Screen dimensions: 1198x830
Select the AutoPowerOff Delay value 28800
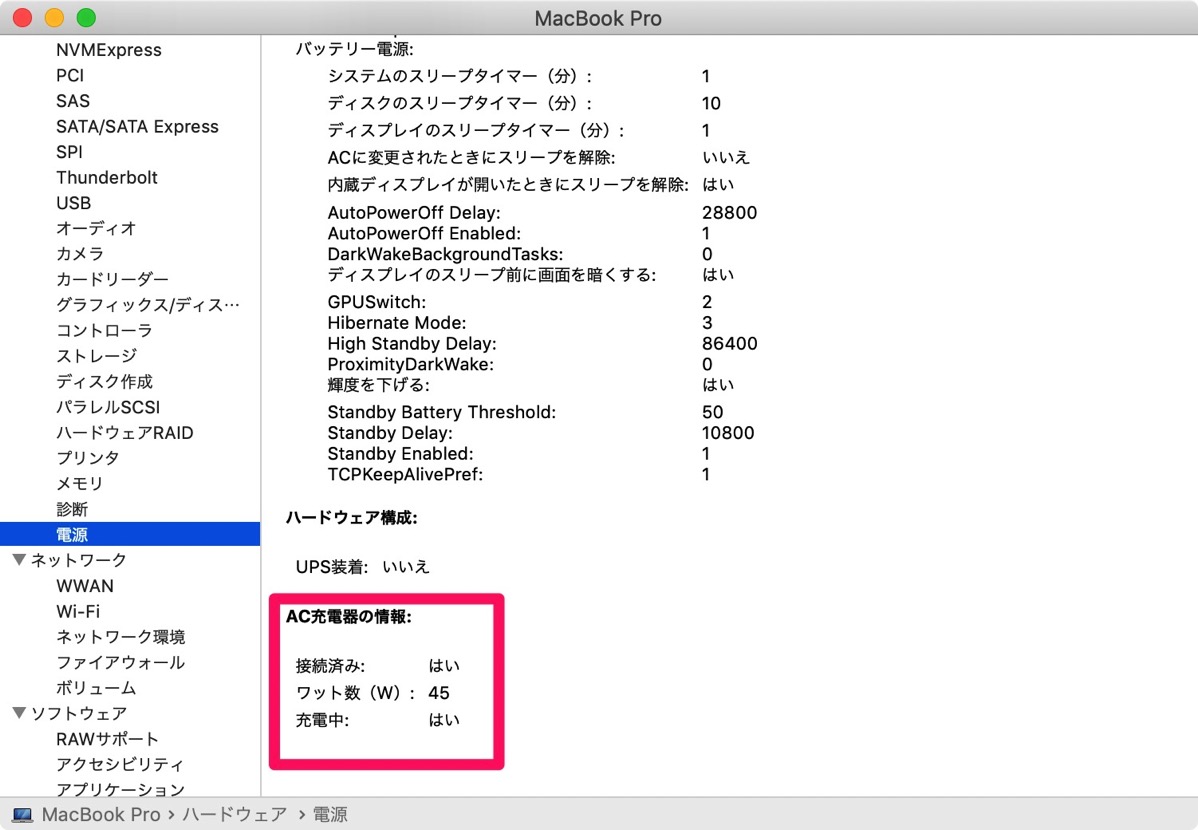pos(730,212)
